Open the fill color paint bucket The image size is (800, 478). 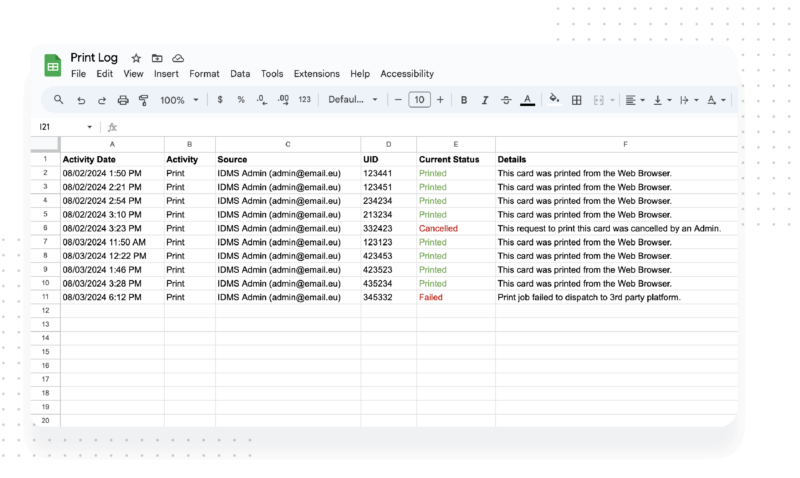[x=554, y=100]
